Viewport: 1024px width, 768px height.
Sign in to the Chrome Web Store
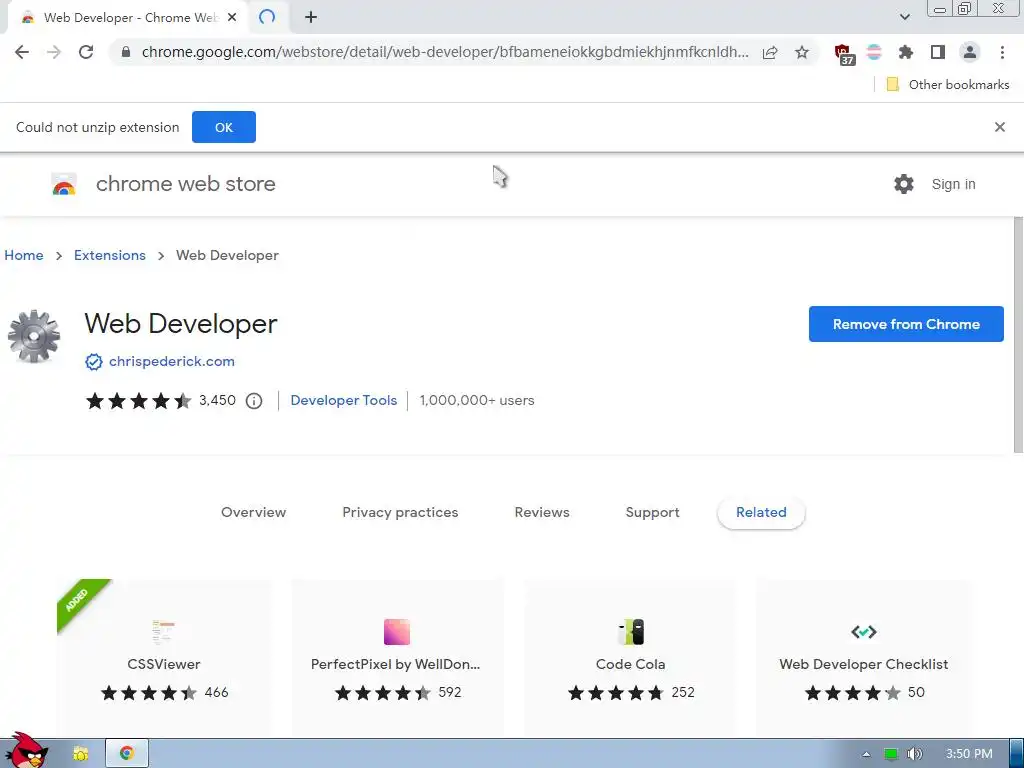pos(953,185)
